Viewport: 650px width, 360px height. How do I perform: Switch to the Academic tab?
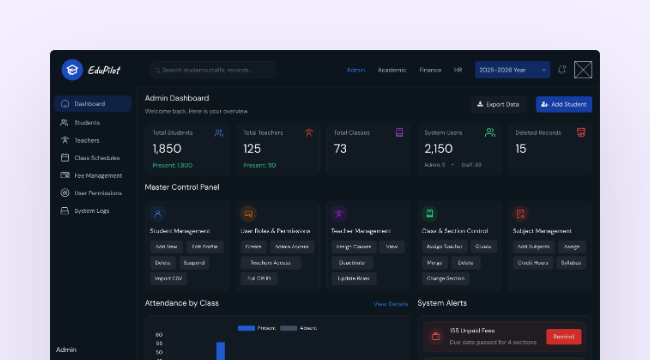(x=392, y=70)
